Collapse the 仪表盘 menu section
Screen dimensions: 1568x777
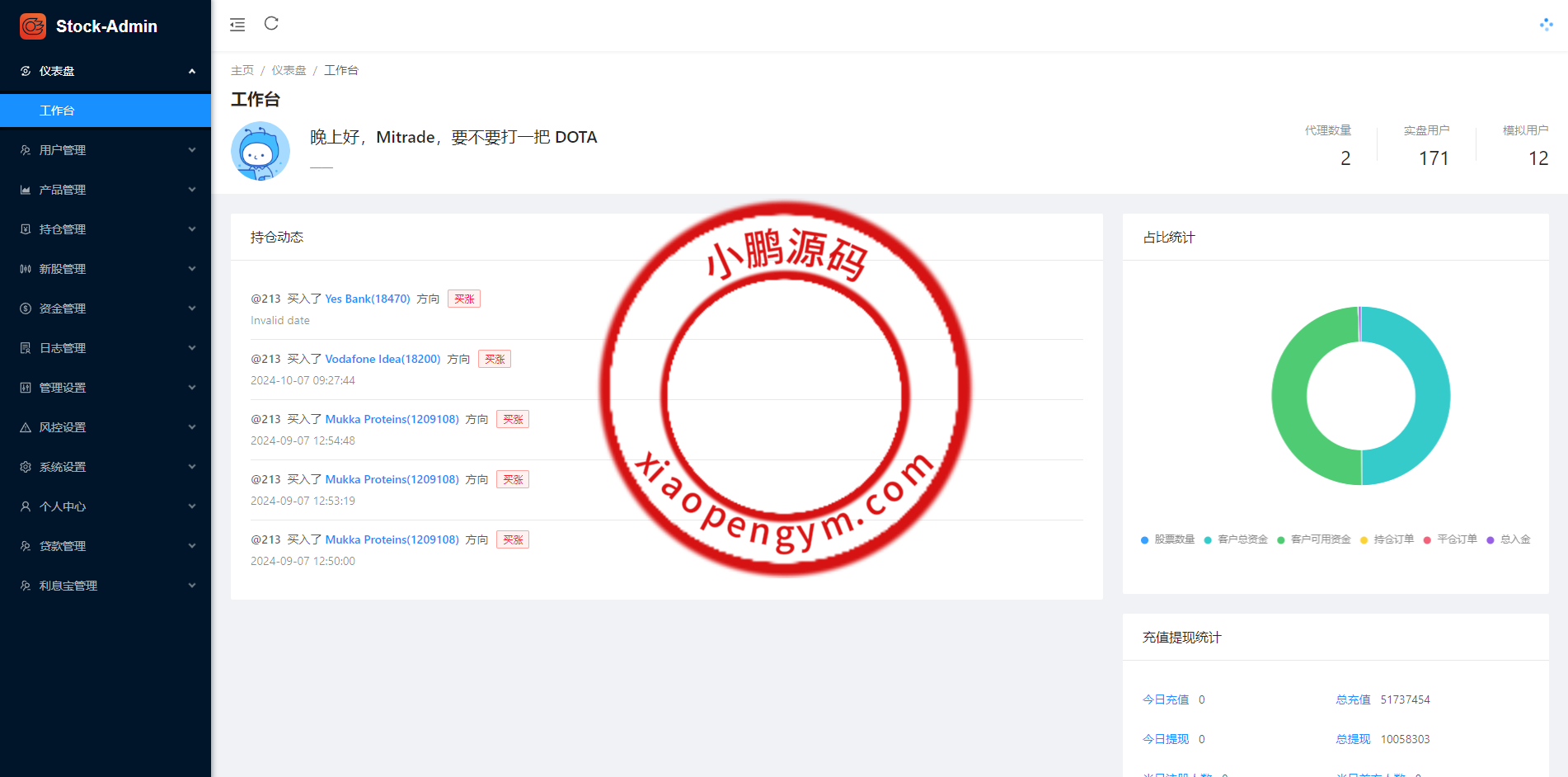coord(106,71)
